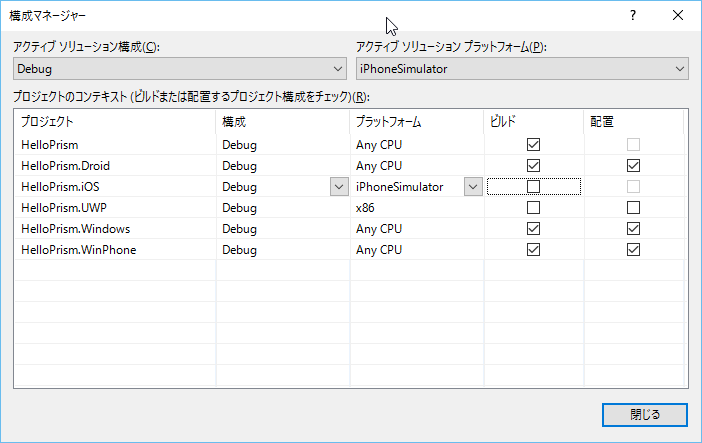Uncheck Build checkbox for HelloPrism.Windows
Image resolution: width=702 pixels, height=443 pixels.
(533, 228)
